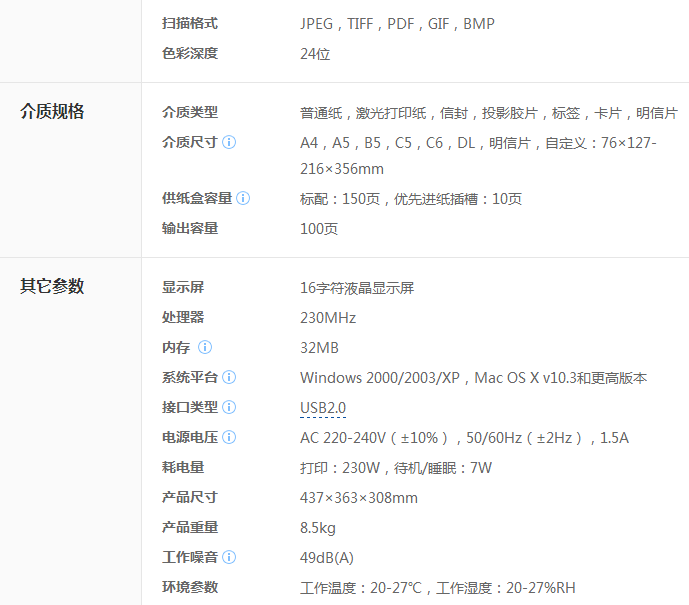Click the 437×363×308mm product size value

(x=359, y=497)
